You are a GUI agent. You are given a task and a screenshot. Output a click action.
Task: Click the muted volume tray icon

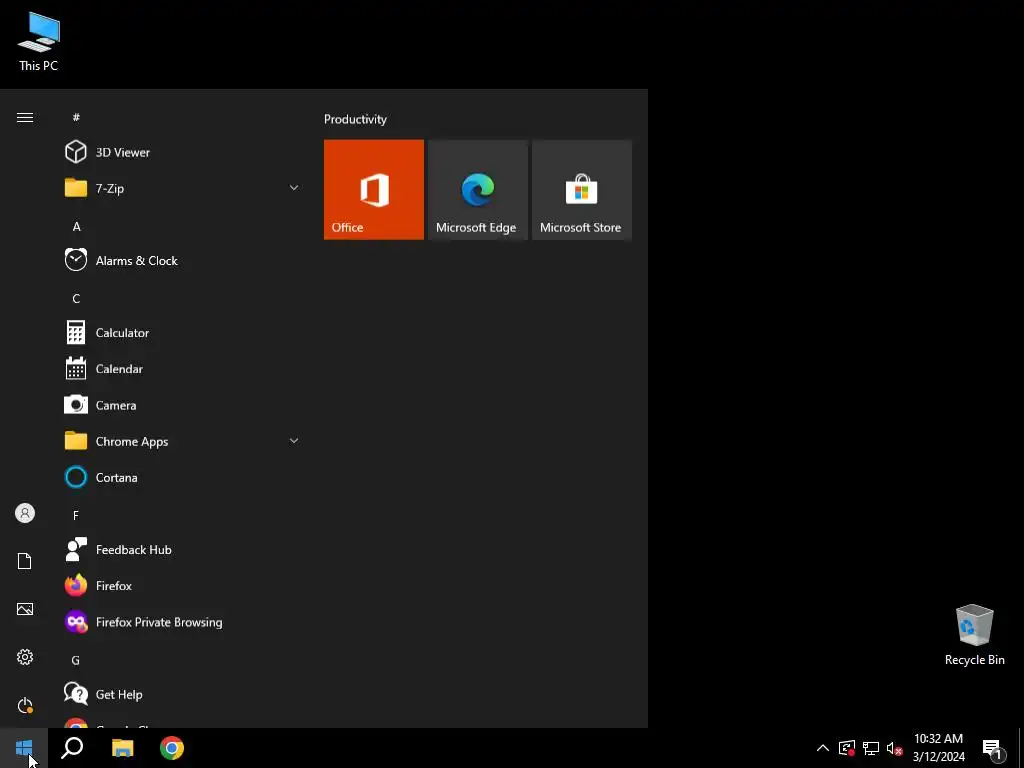click(x=895, y=748)
